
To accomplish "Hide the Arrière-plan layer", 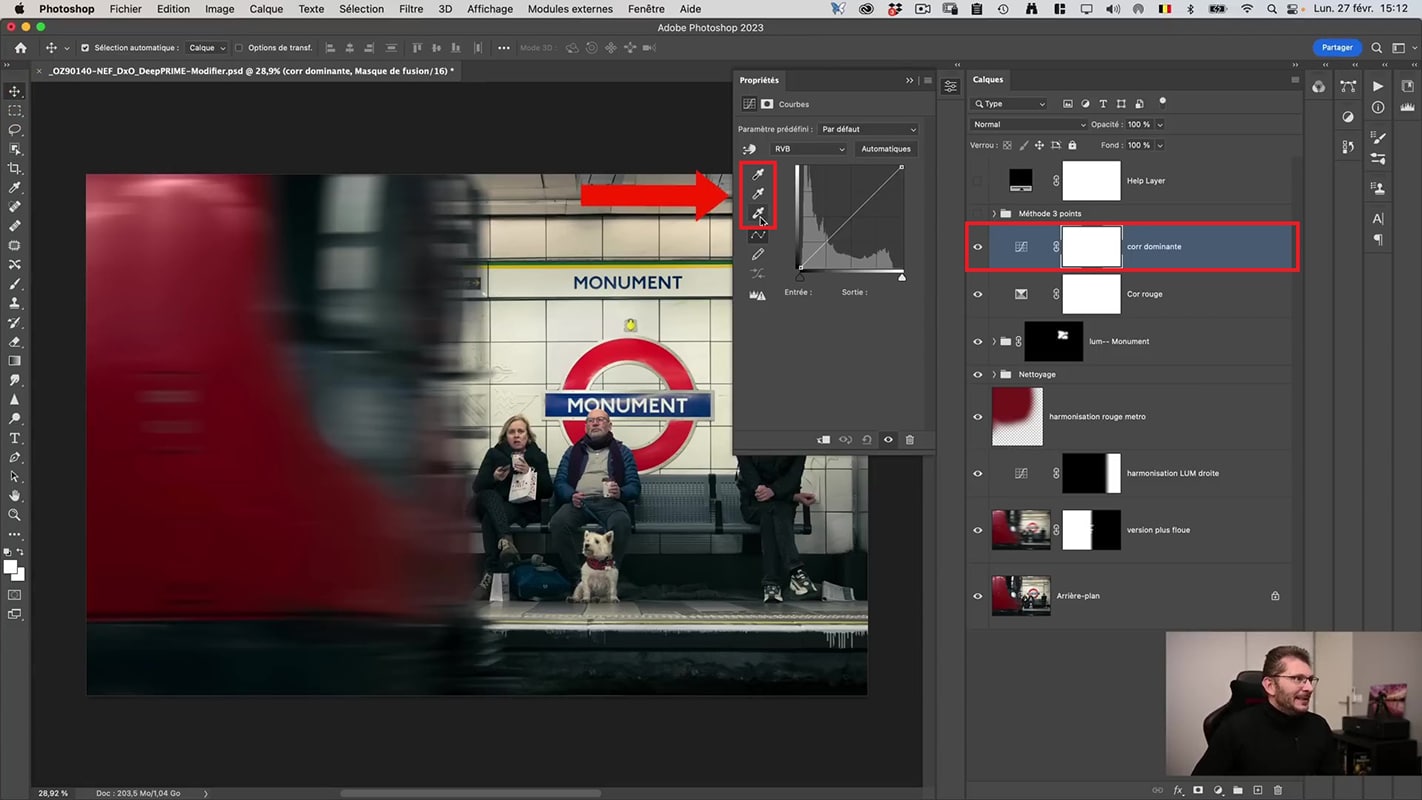I will 978,596.
